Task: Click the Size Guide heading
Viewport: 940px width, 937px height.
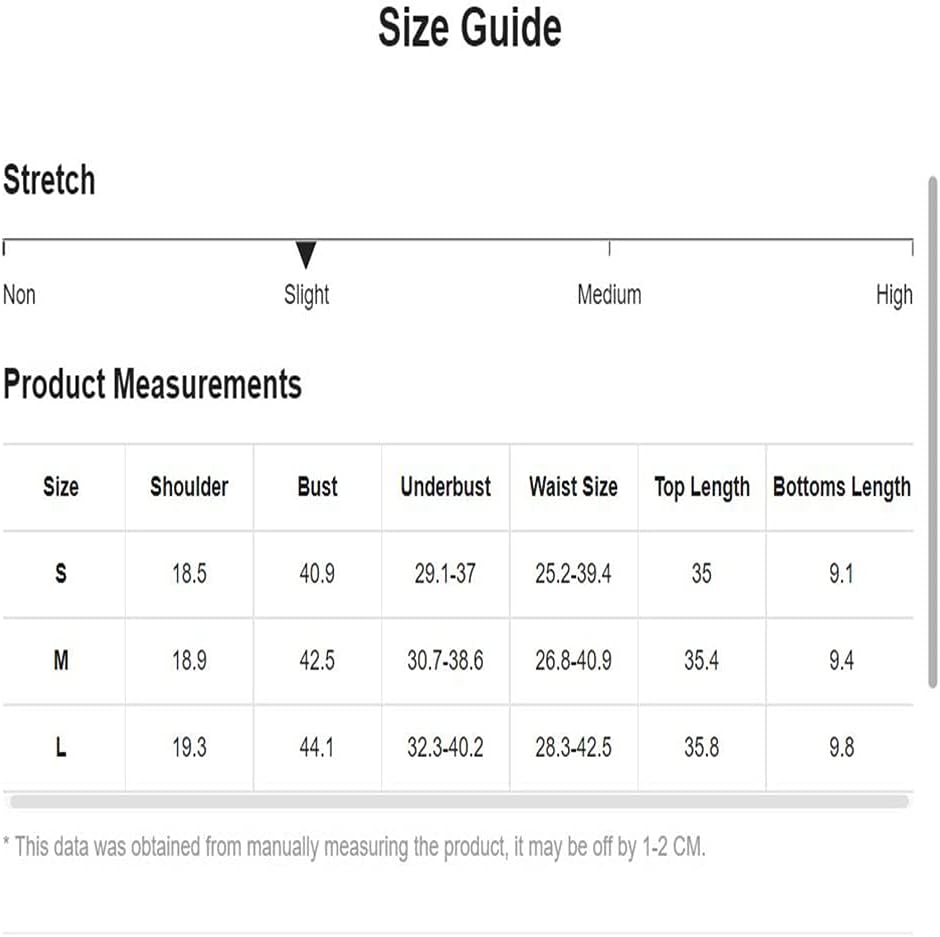Action: [x=469, y=27]
